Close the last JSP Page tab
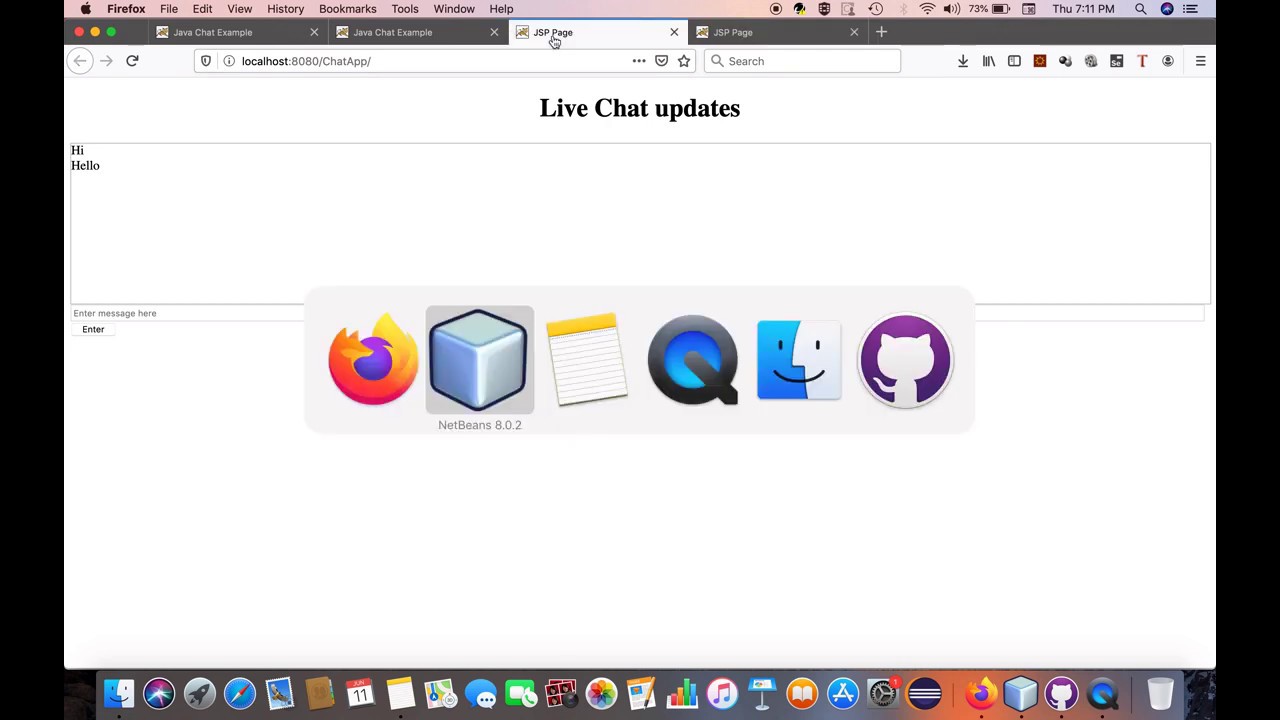 [854, 32]
